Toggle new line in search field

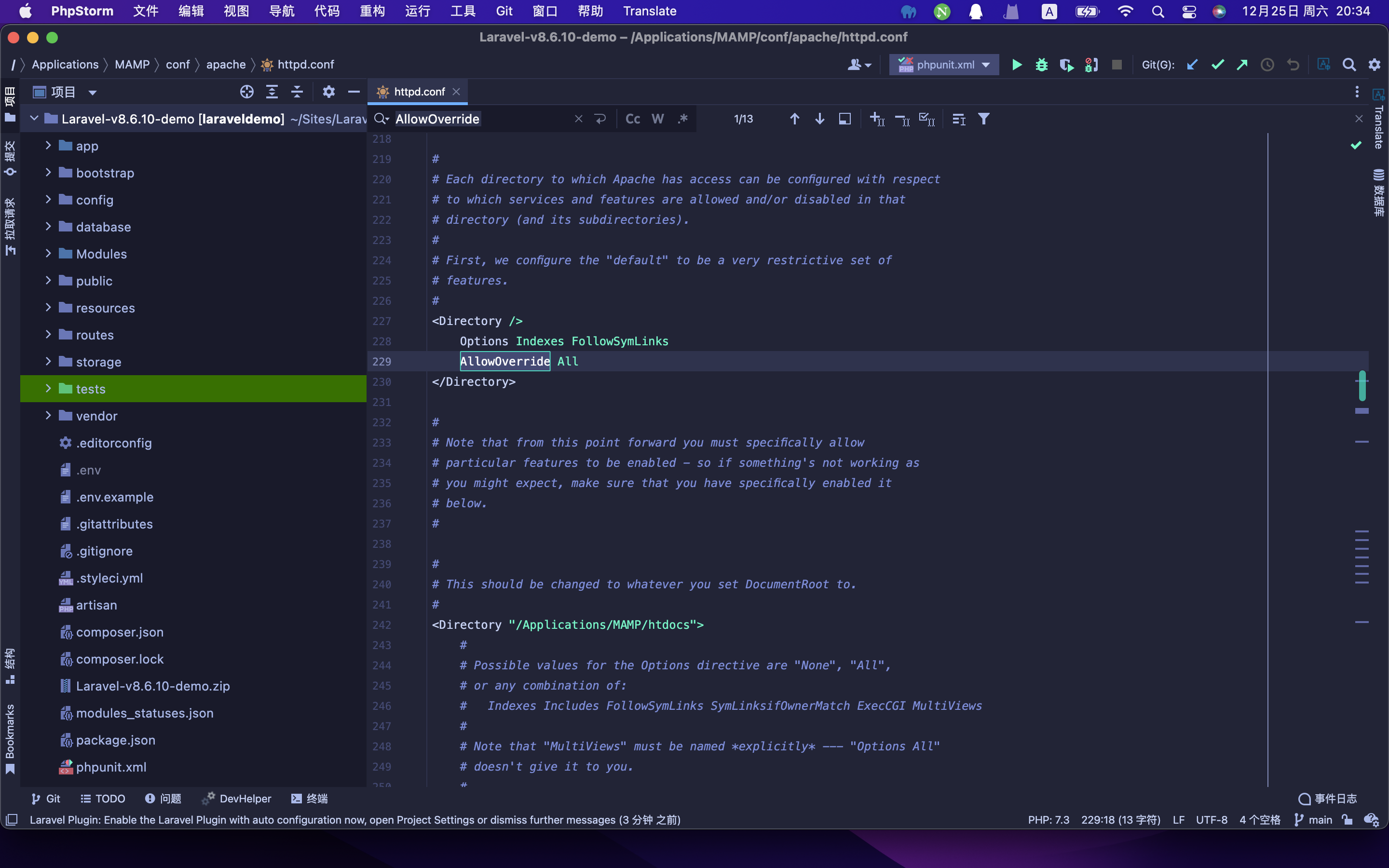[x=600, y=119]
